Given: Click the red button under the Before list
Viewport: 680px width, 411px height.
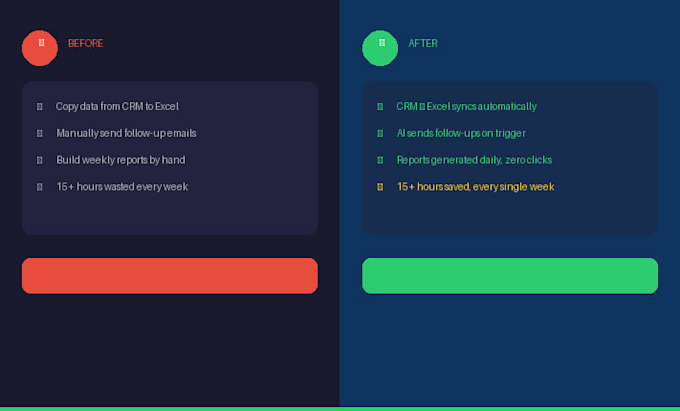Looking at the screenshot, I should (x=170, y=276).
